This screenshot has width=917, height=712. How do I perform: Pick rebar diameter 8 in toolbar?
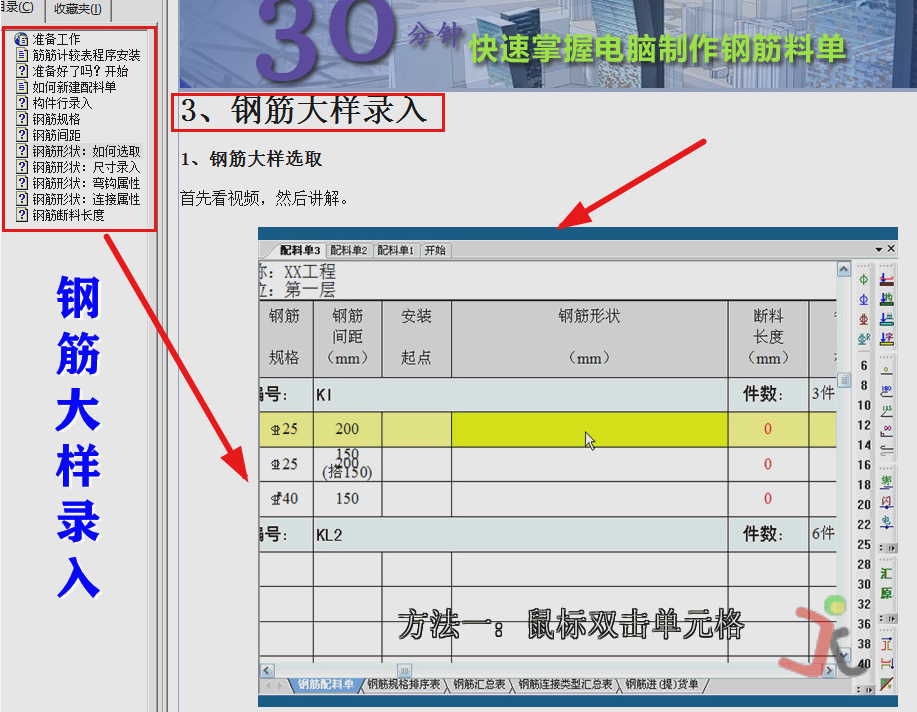pyautogui.click(x=864, y=386)
